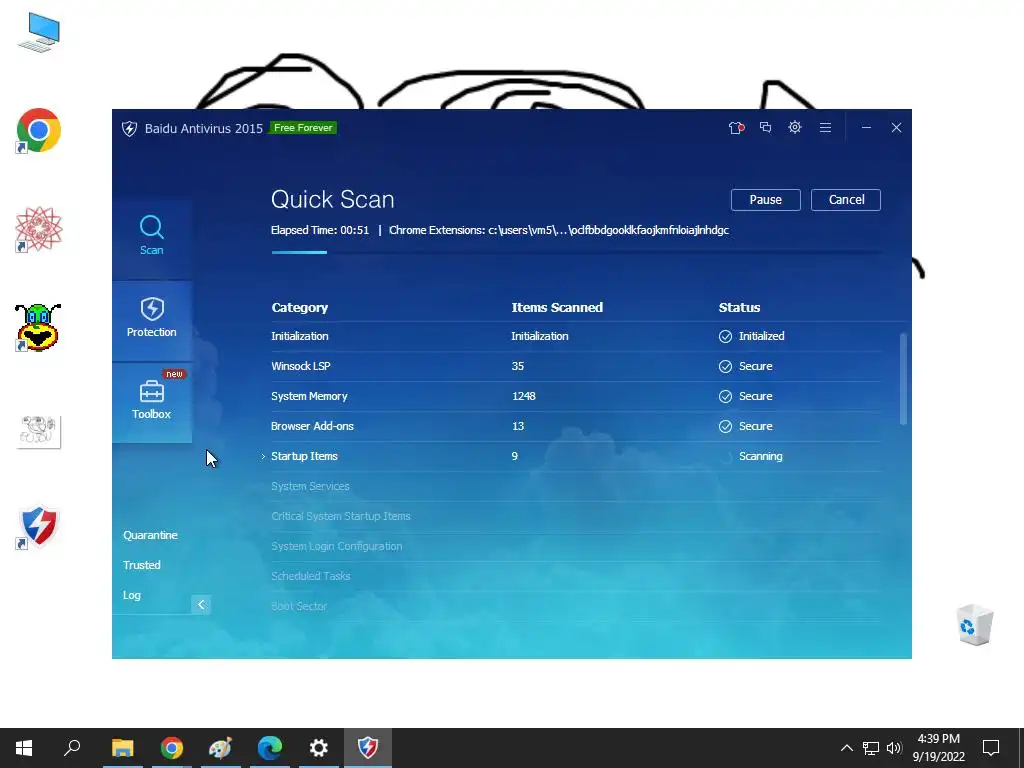The width and height of the screenshot is (1024, 768).
Task: Minimize the Baidu Antivirus window
Action: point(866,127)
